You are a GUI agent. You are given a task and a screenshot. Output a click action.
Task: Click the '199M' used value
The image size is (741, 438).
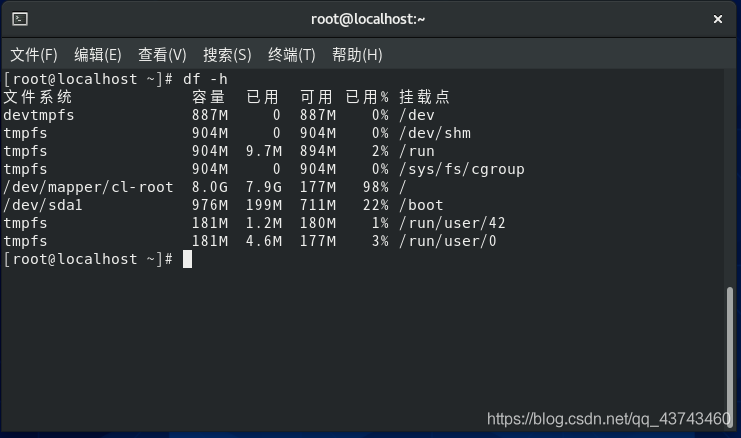tap(264, 205)
